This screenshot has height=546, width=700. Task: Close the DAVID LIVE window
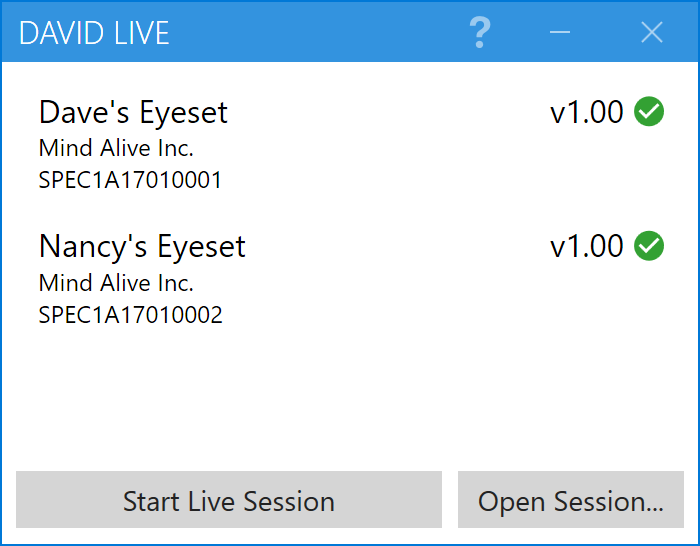click(652, 33)
